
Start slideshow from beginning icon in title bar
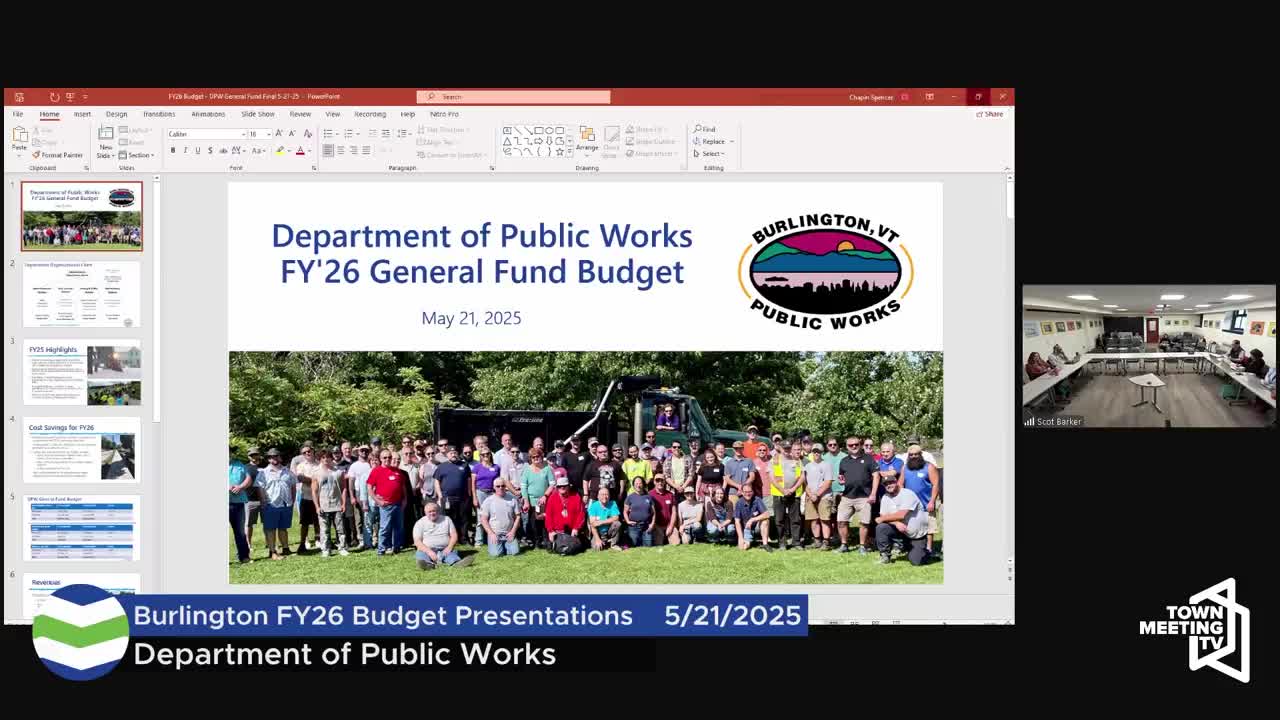click(x=70, y=97)
